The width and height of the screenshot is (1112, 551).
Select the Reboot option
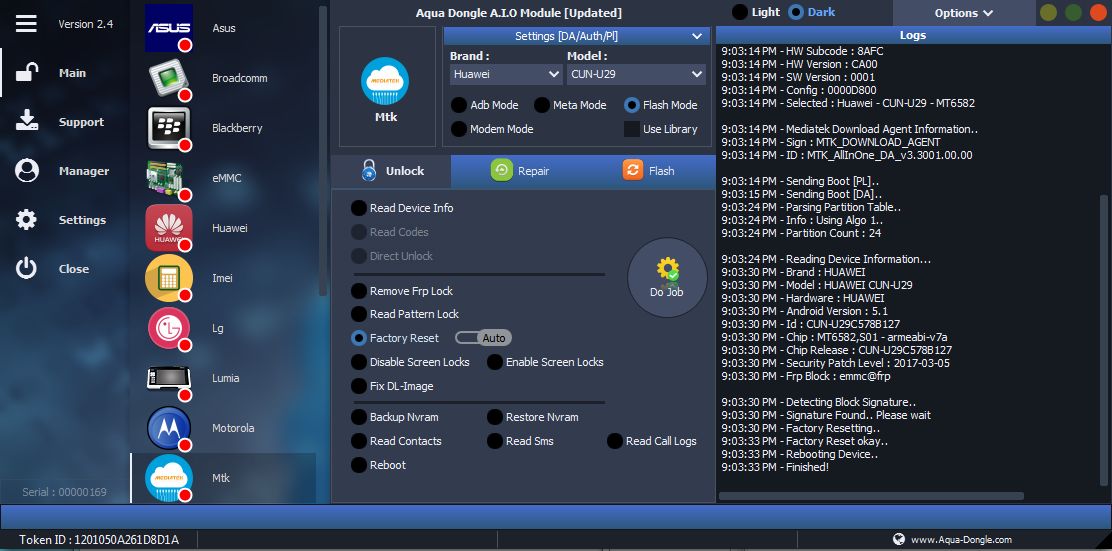click(x=379, y=465)
